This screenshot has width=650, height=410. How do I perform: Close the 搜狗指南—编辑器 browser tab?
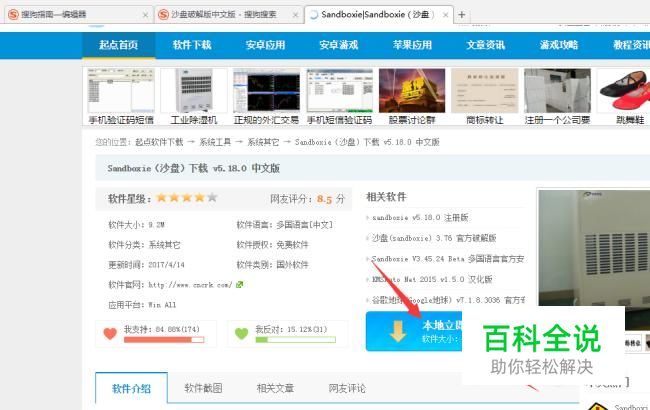pos(145,15)
